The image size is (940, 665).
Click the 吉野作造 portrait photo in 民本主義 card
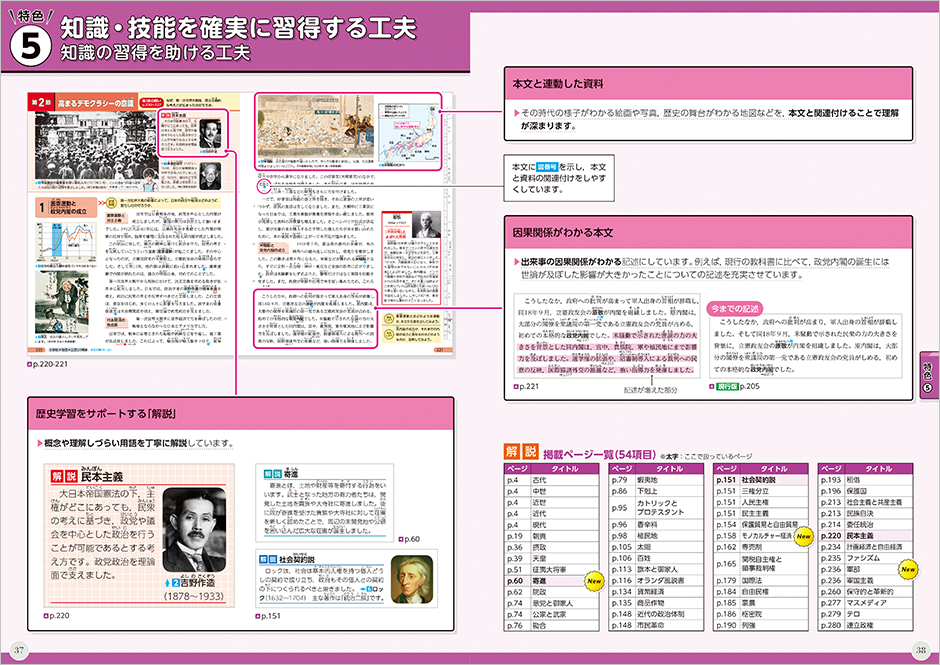pos(195,529)
